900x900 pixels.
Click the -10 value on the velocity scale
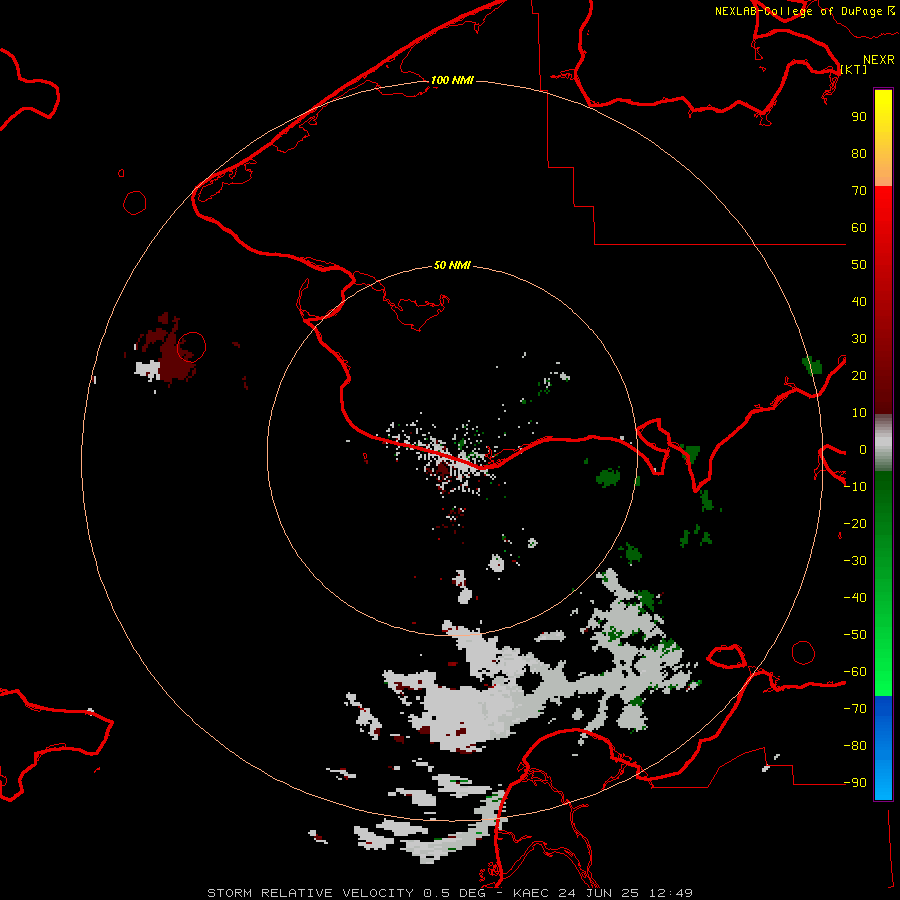[855, 487]
